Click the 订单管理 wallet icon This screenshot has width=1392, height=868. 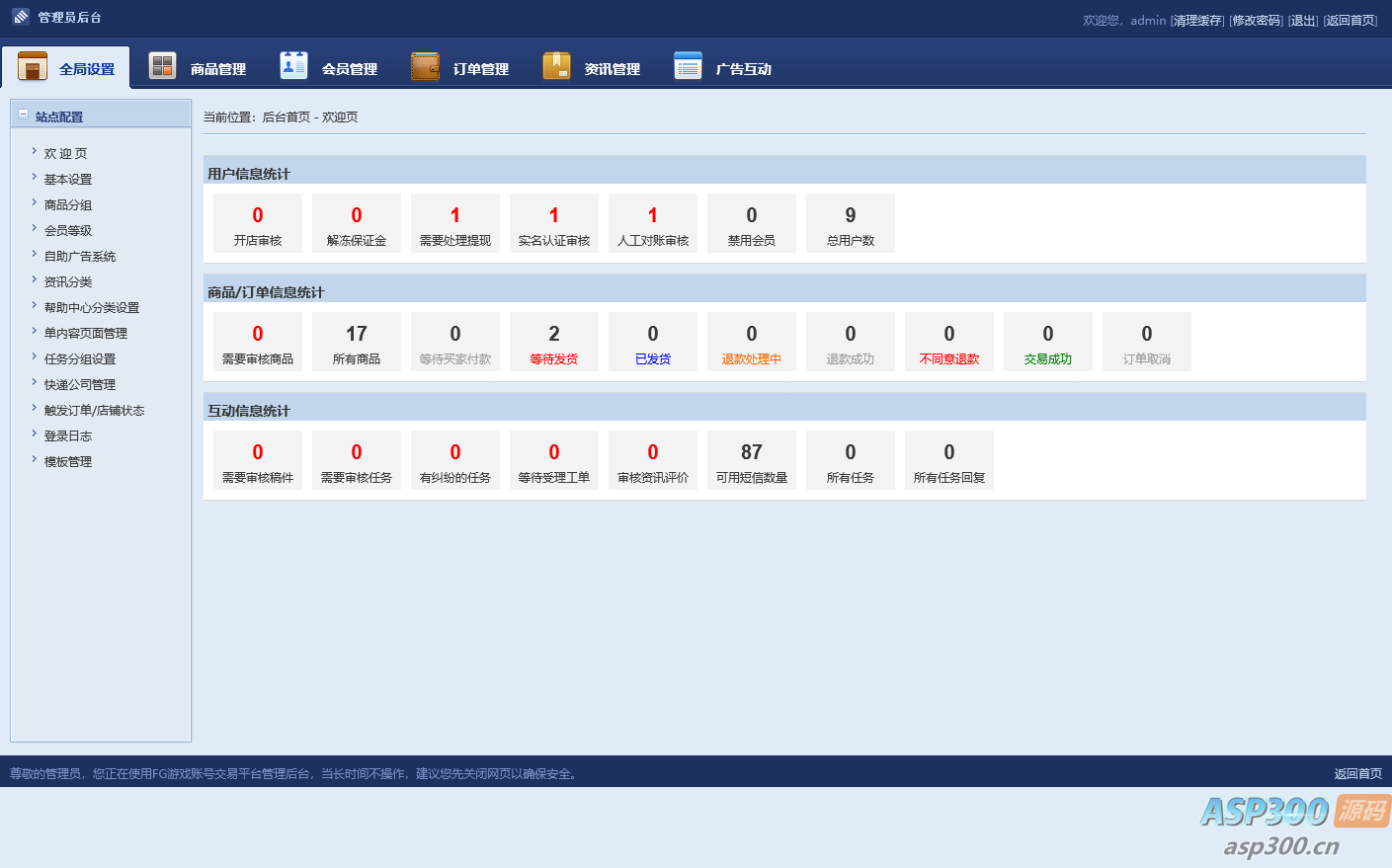pos(425,66)
